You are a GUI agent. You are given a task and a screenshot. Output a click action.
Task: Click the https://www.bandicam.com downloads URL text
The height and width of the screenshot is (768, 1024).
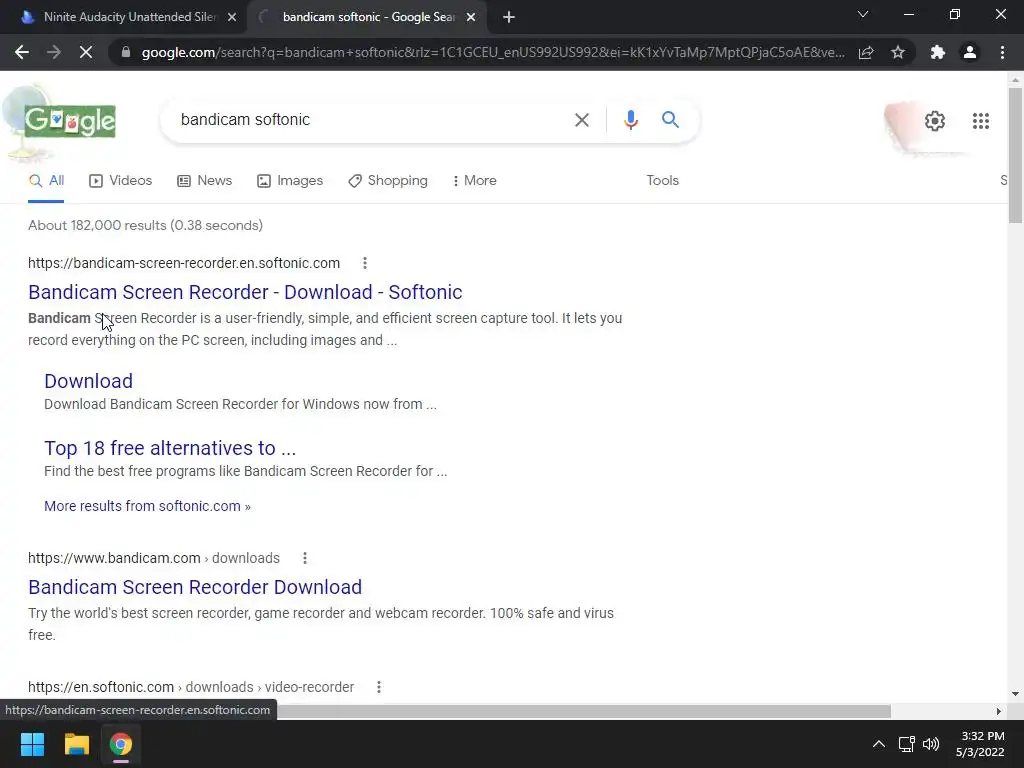click(x=153, y=558)
